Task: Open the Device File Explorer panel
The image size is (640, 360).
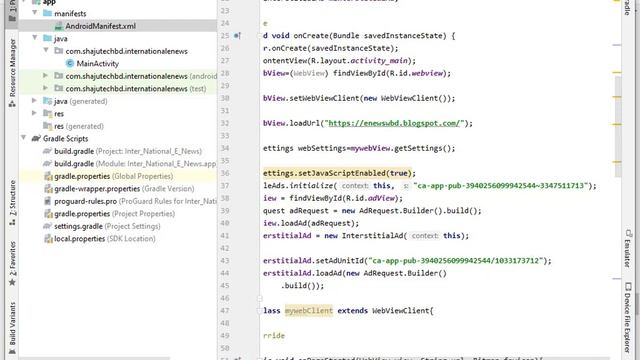Action: [628, 318]
